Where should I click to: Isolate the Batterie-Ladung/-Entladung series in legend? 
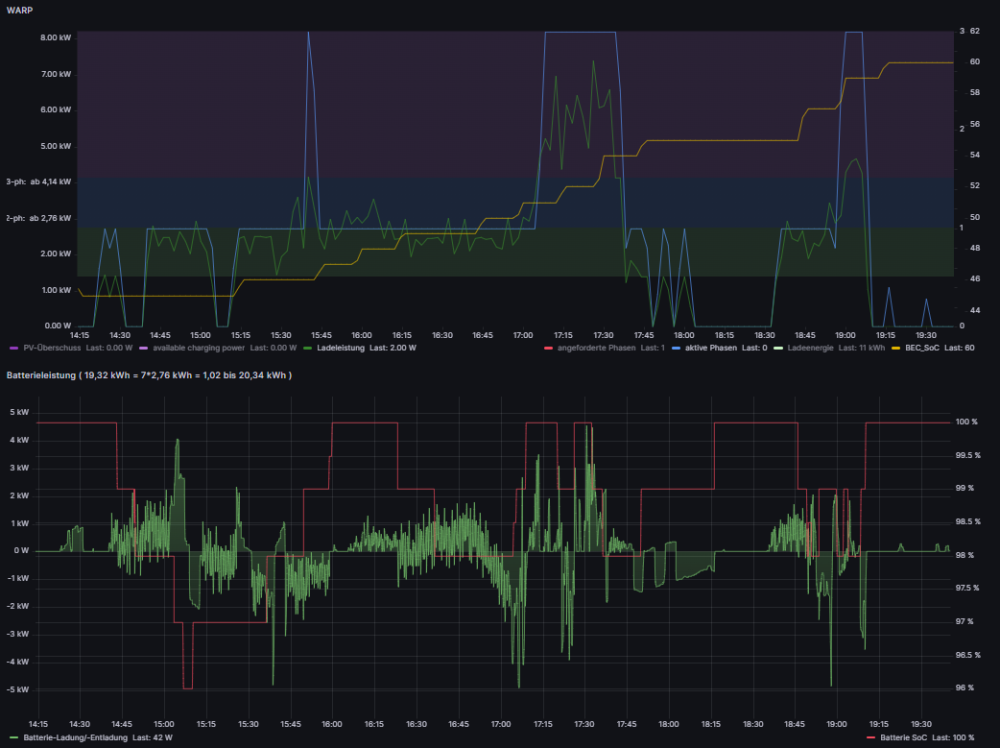(75, 738)
